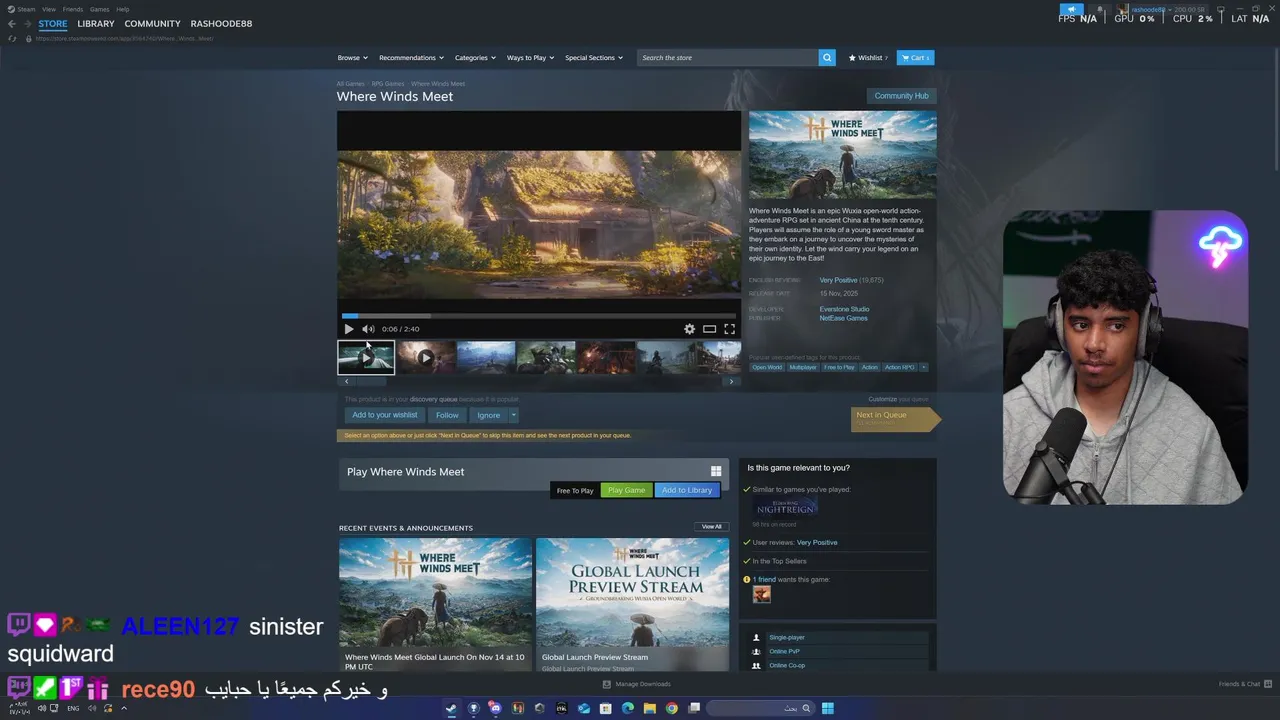Open the NetEase Games publisher link
The width and height of the screenshot is (1280, 720).
pyautogui.click(x=843, y=318)
